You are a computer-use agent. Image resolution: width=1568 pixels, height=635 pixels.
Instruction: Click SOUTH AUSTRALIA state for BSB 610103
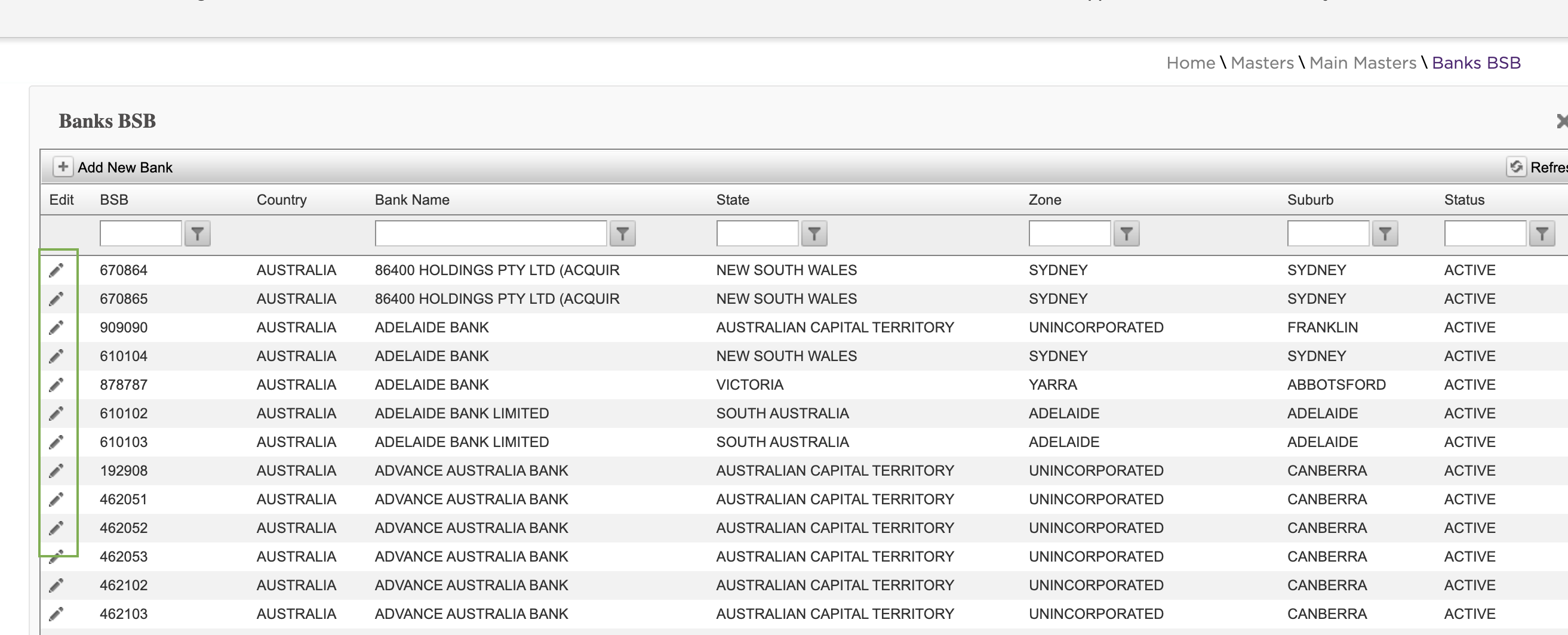(782, 442)
